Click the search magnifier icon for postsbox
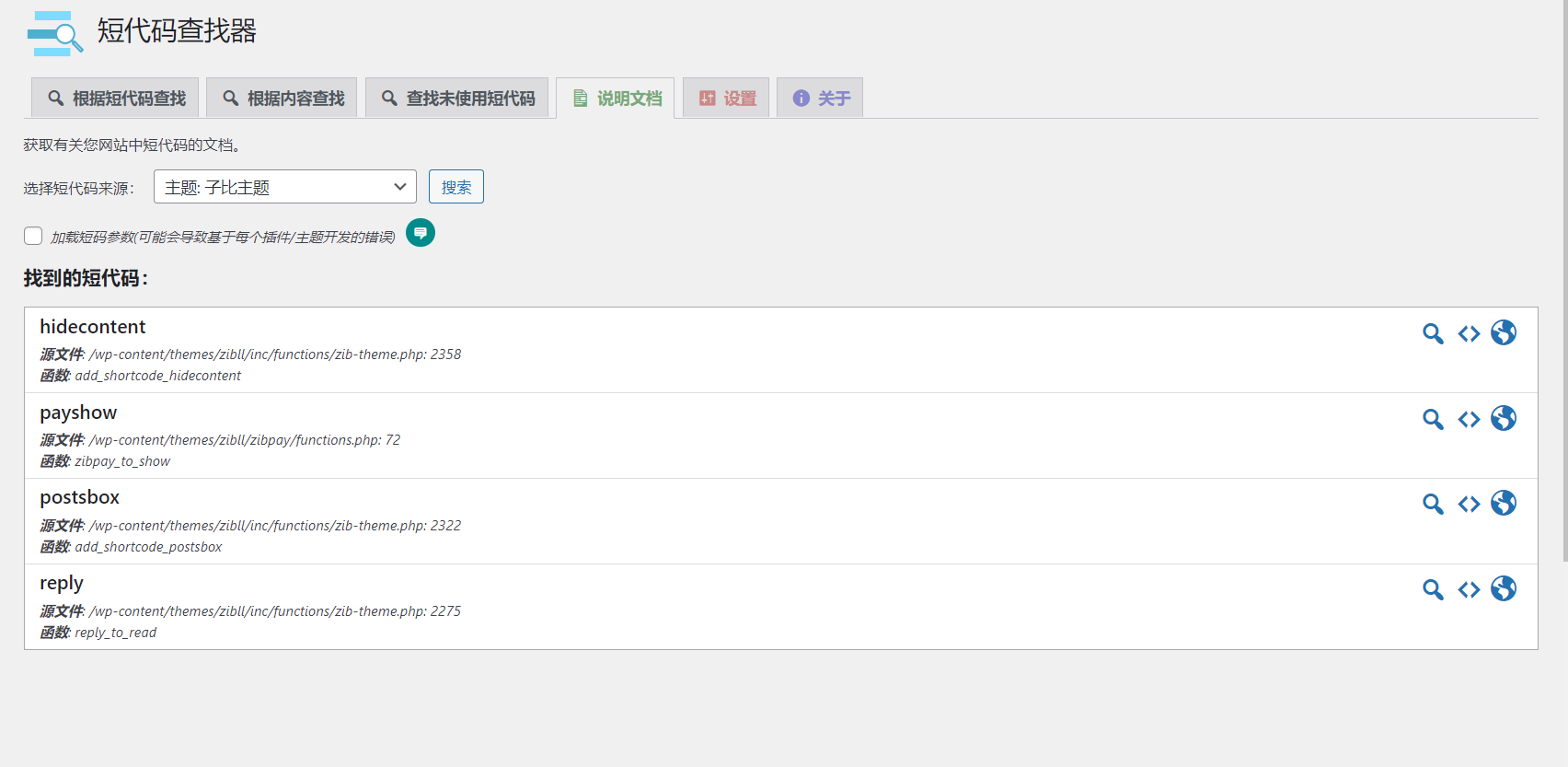 point(1433,504)
